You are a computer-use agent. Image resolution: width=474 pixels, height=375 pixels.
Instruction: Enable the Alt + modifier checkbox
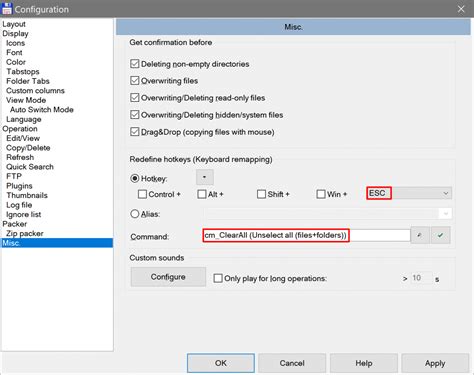click(202, 194)
